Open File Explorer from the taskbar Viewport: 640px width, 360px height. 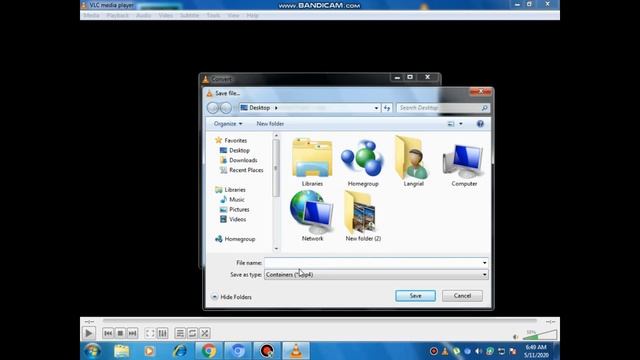pyautogui.click(x=121, y=351)
